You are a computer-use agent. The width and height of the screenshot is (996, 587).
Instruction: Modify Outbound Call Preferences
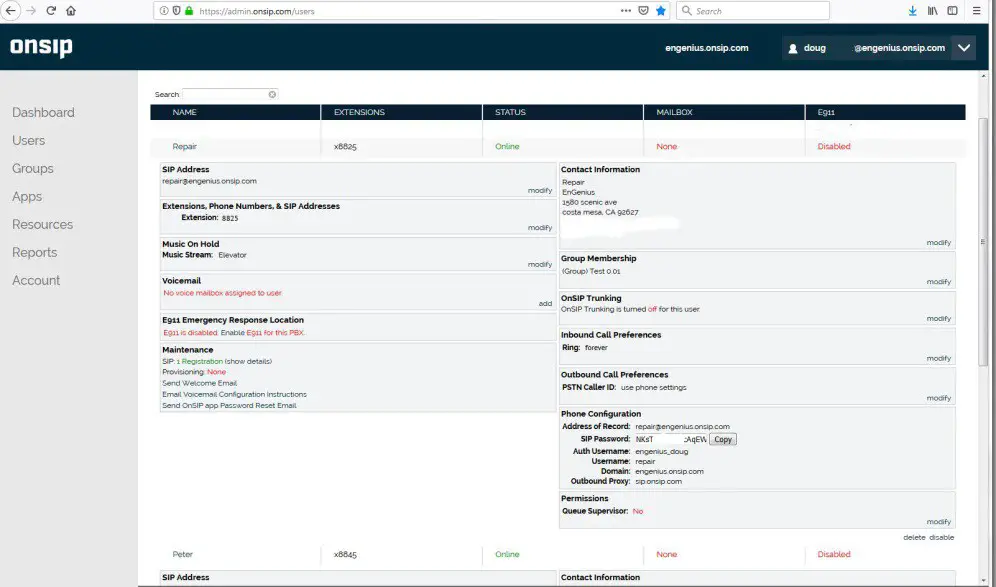click(x=938, y=398)
